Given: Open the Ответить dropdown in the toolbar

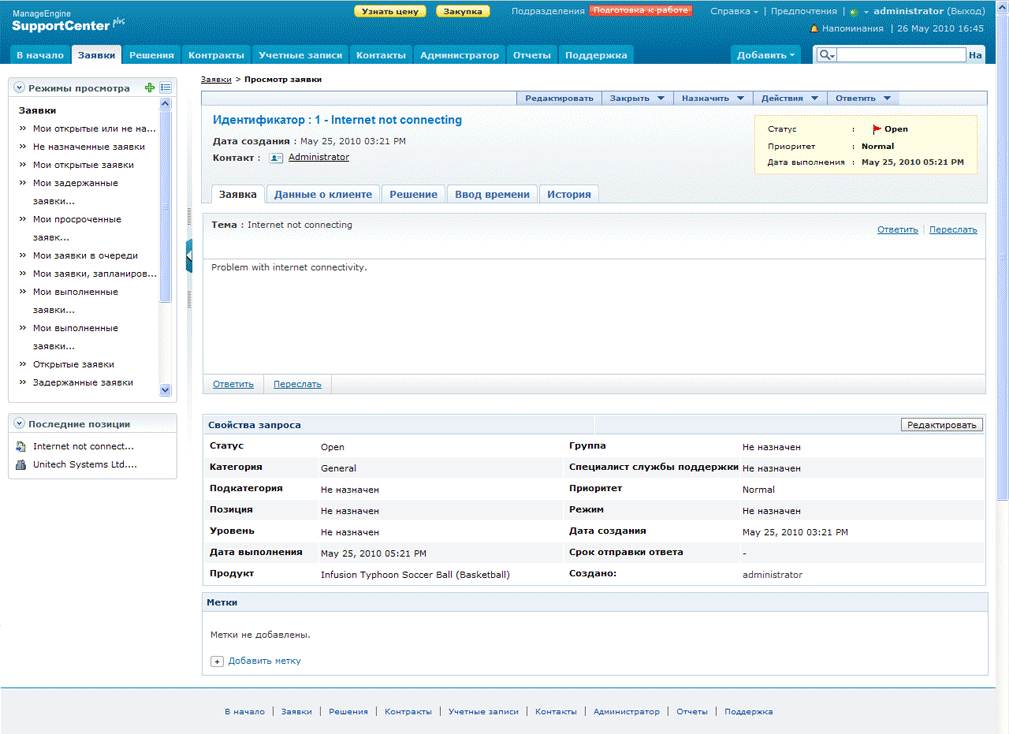Looking at the screenshot, I should 863,98.
